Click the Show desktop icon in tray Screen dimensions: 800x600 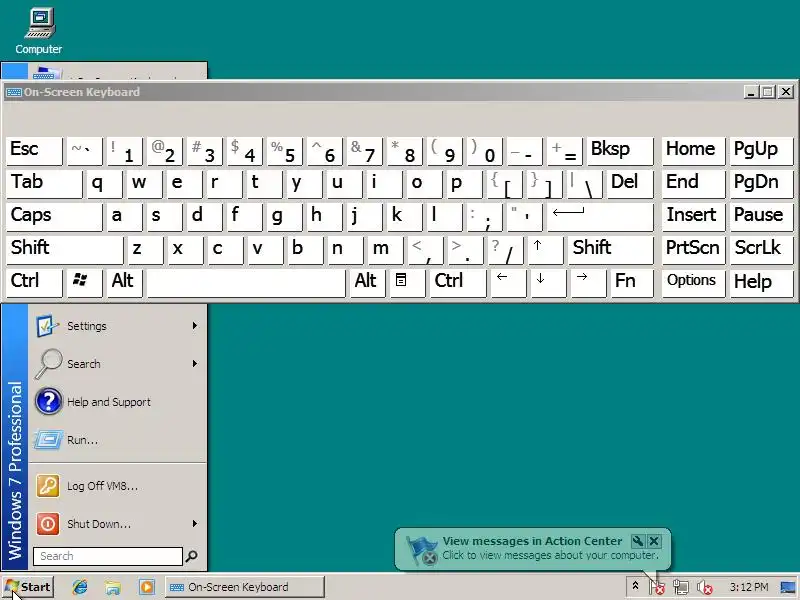pos(789,587)
